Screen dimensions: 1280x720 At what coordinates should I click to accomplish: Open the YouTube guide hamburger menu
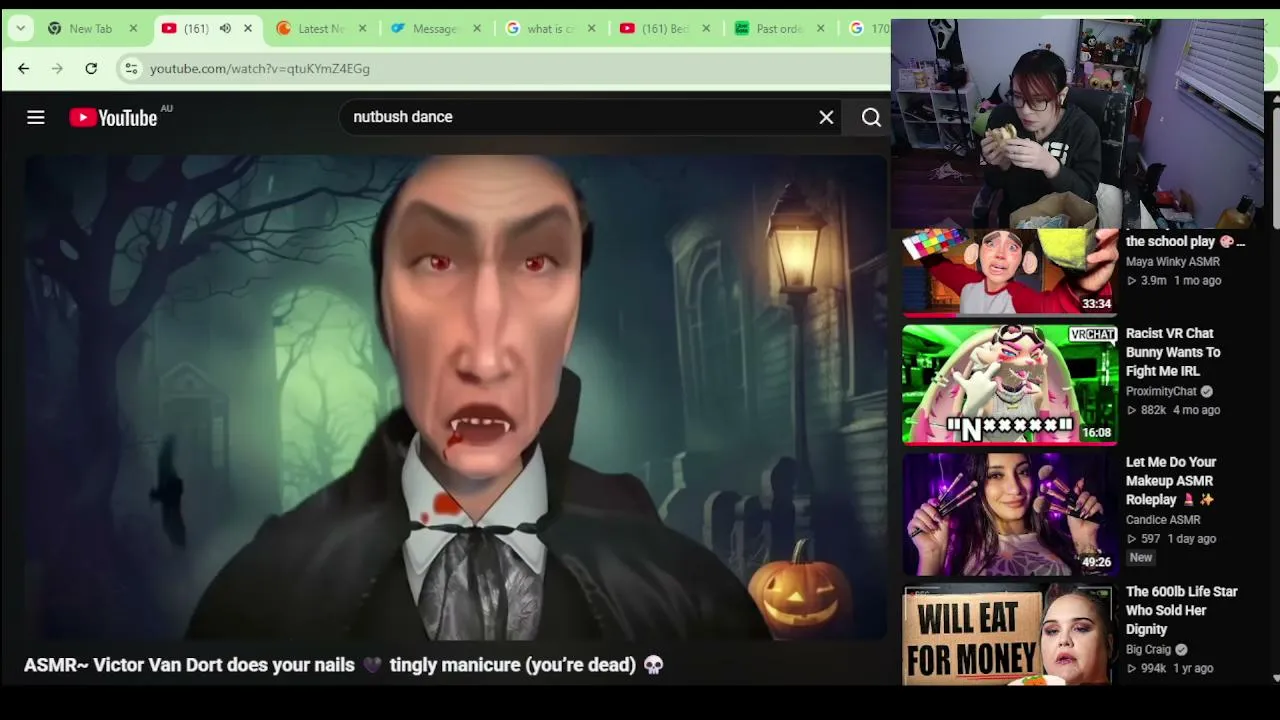[36, 118]
